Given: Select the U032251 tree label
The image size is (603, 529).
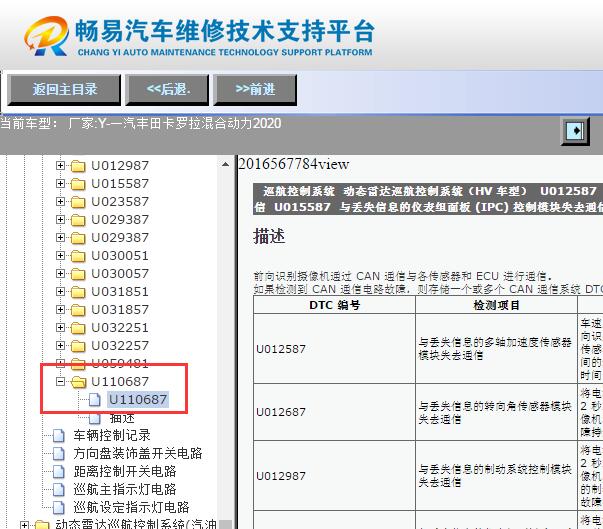Looking at the screenshot, I should pos(120,328).
